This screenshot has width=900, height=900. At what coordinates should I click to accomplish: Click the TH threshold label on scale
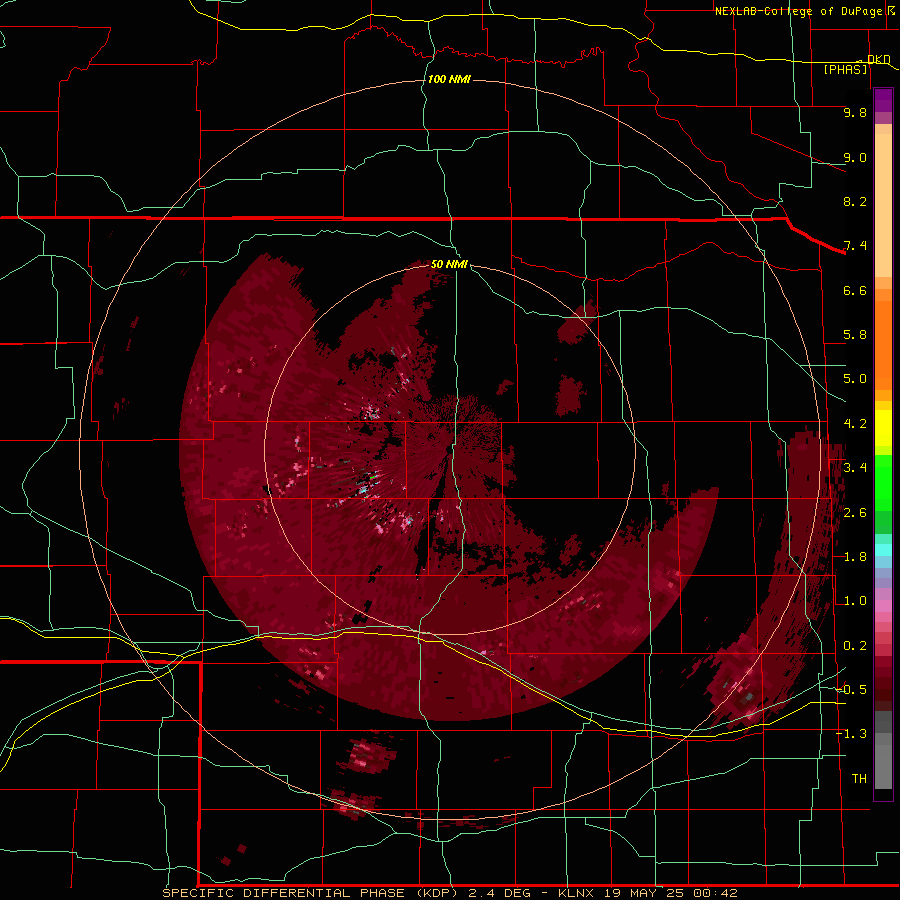point(859,779)
